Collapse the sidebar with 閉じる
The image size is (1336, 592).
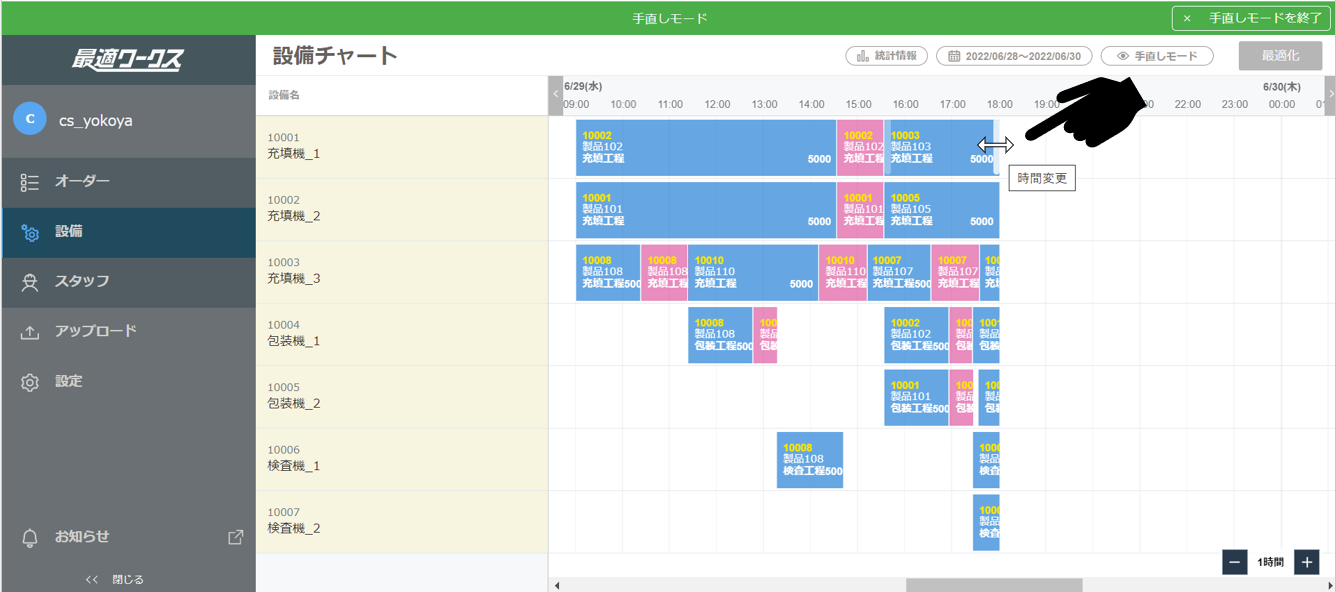pyautogui.click(x=115, y=579)
